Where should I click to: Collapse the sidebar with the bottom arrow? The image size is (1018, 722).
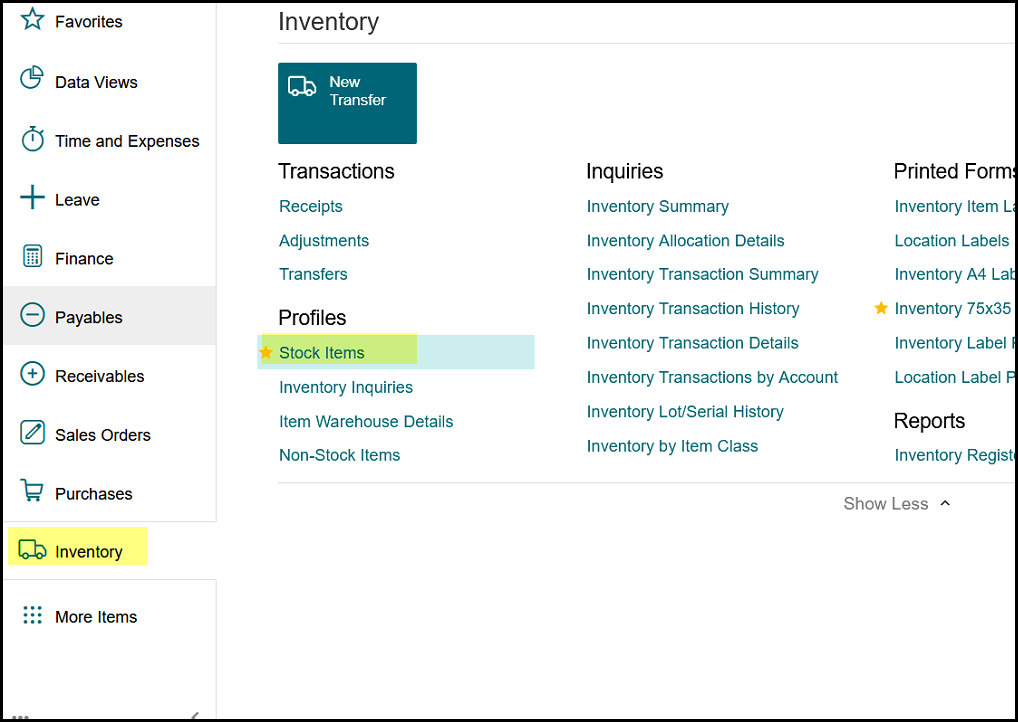click(195, 715)
